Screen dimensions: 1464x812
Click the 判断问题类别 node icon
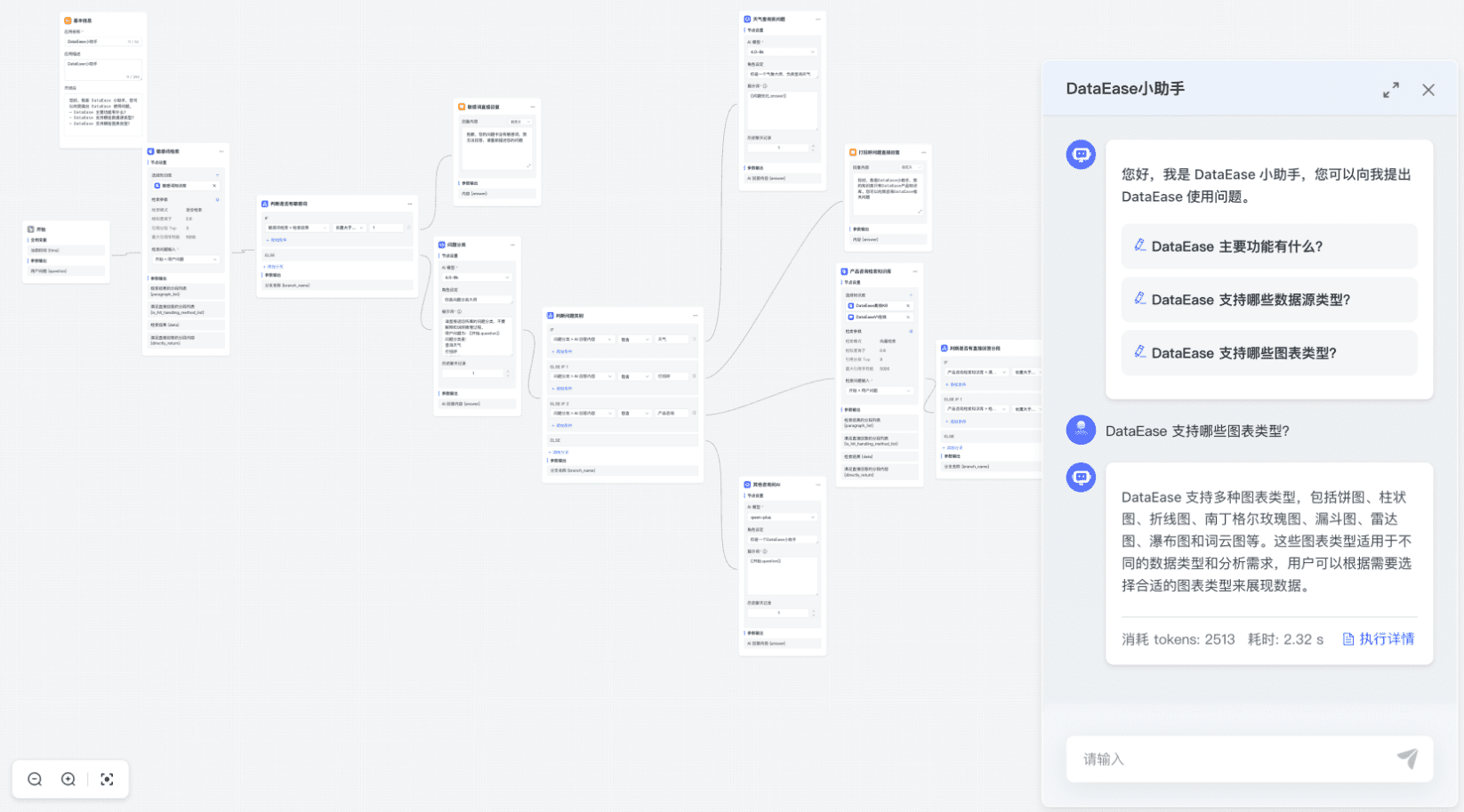pos(551,316)
